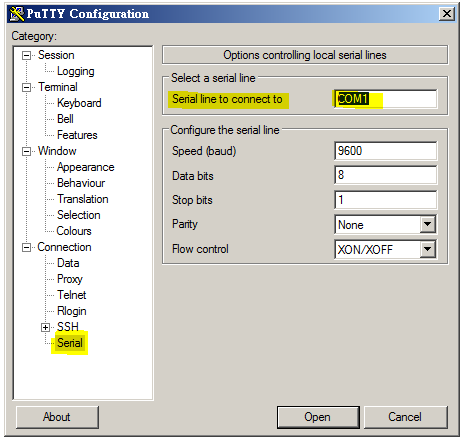Screen dimensions: 463x441
Task: Click the Open button
Action: (x=318, y=417)
